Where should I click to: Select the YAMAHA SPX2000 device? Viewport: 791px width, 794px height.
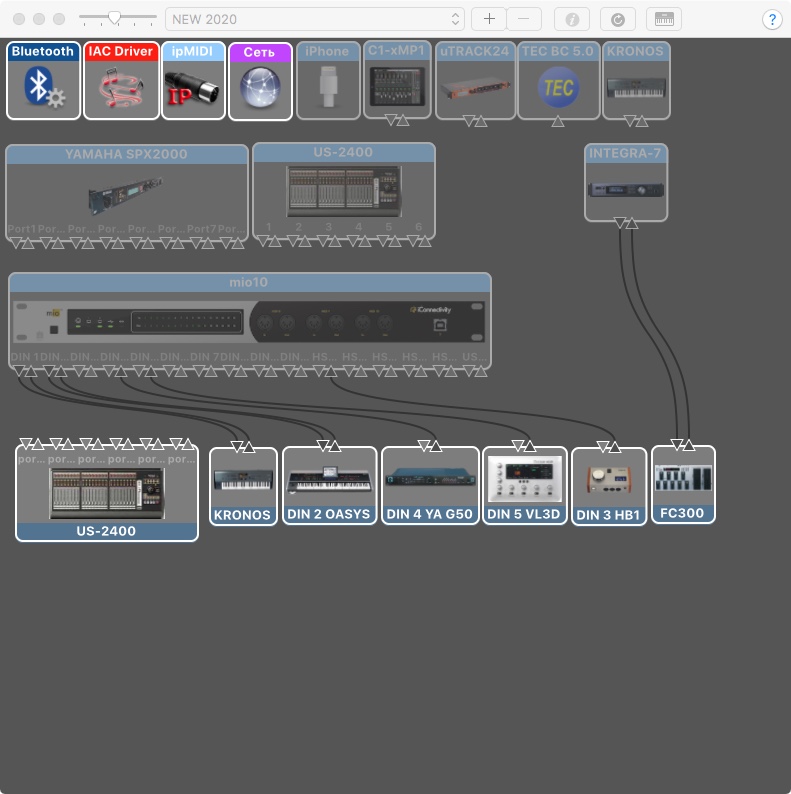(x=127, y=192)
